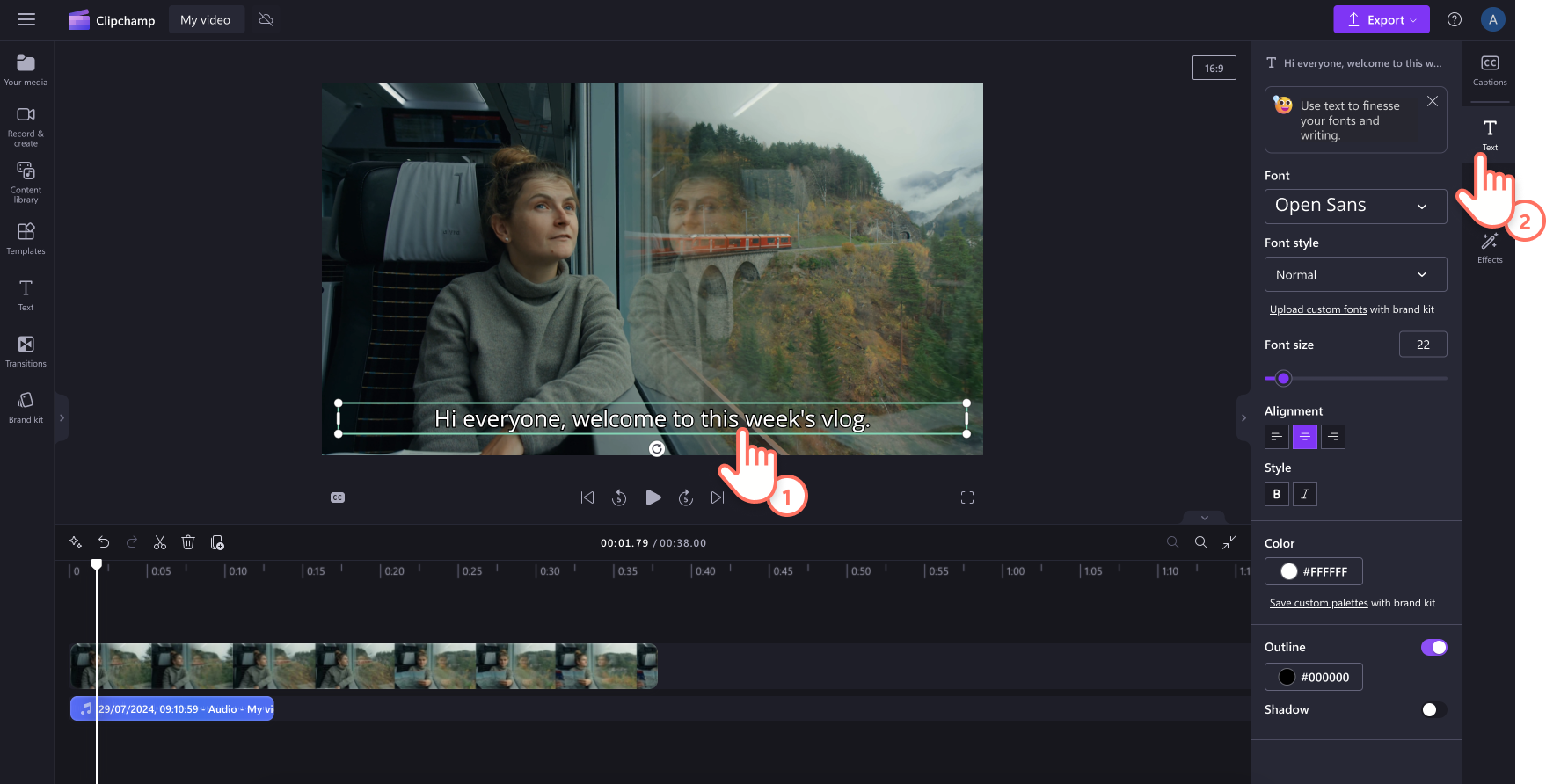Open outline color swatch #000000

pyautogui.click(x=1314, y=677)
